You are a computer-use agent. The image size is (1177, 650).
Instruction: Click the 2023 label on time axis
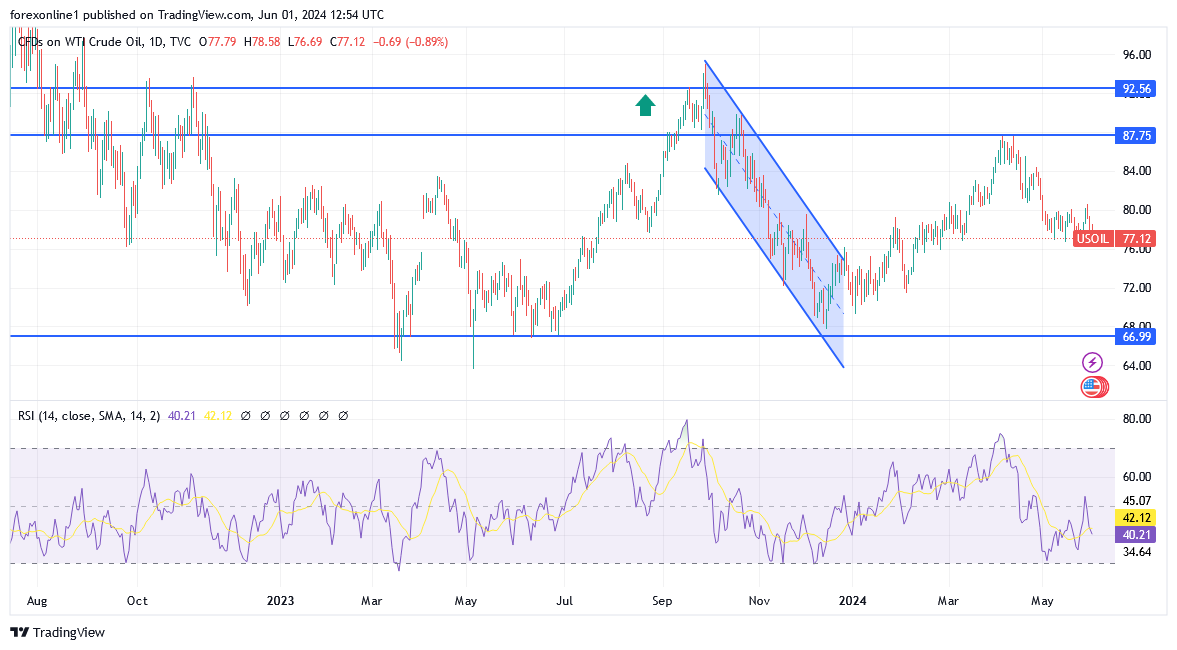pos(281,601)
